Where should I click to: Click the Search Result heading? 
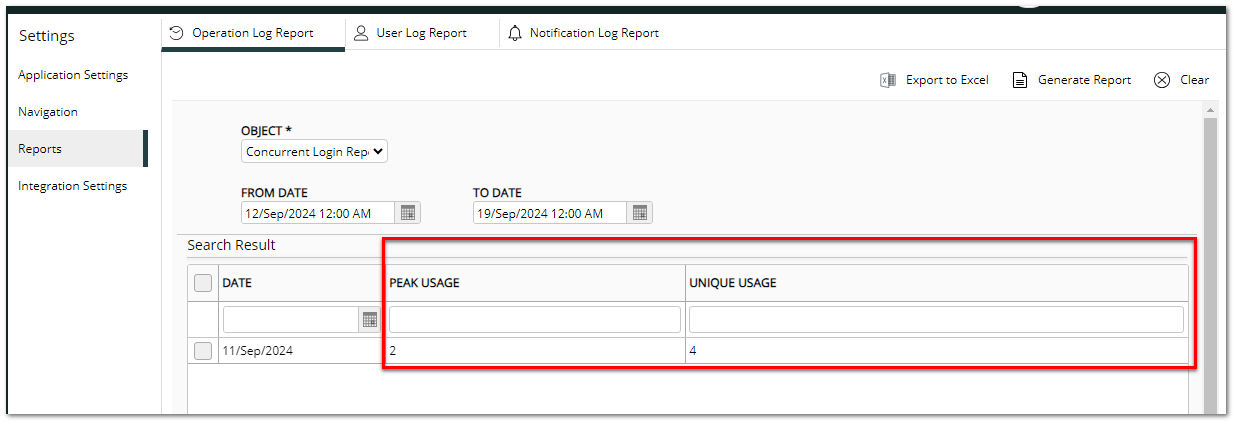click(x=232, y=245)
